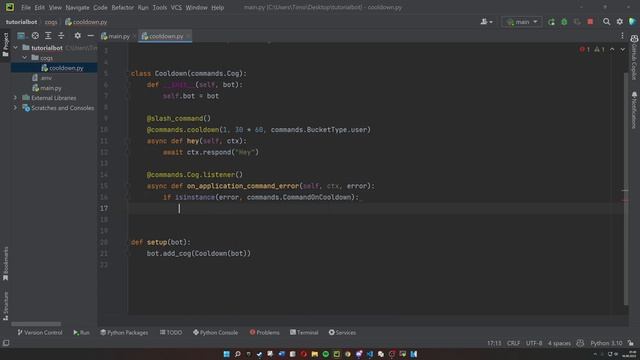640x360 pixels.
Task: Start debugging with the bug icon
Action: click(564, 22)
